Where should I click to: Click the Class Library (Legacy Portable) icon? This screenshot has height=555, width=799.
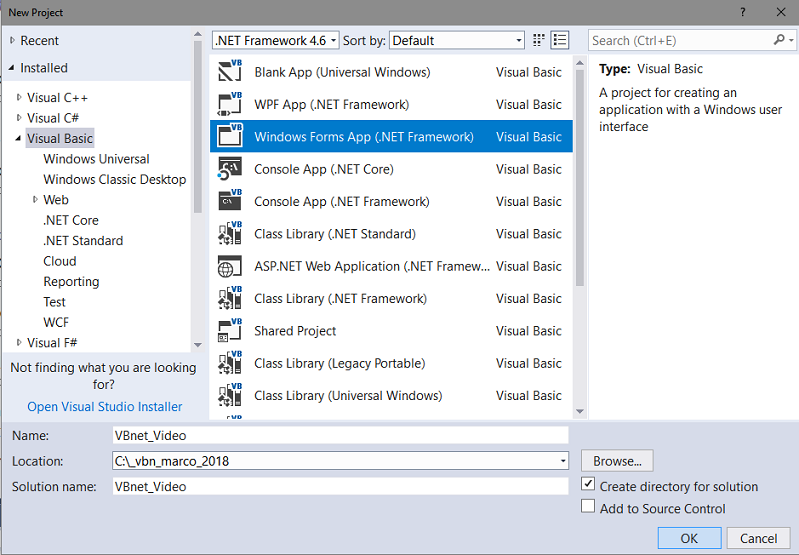(230, 363)
